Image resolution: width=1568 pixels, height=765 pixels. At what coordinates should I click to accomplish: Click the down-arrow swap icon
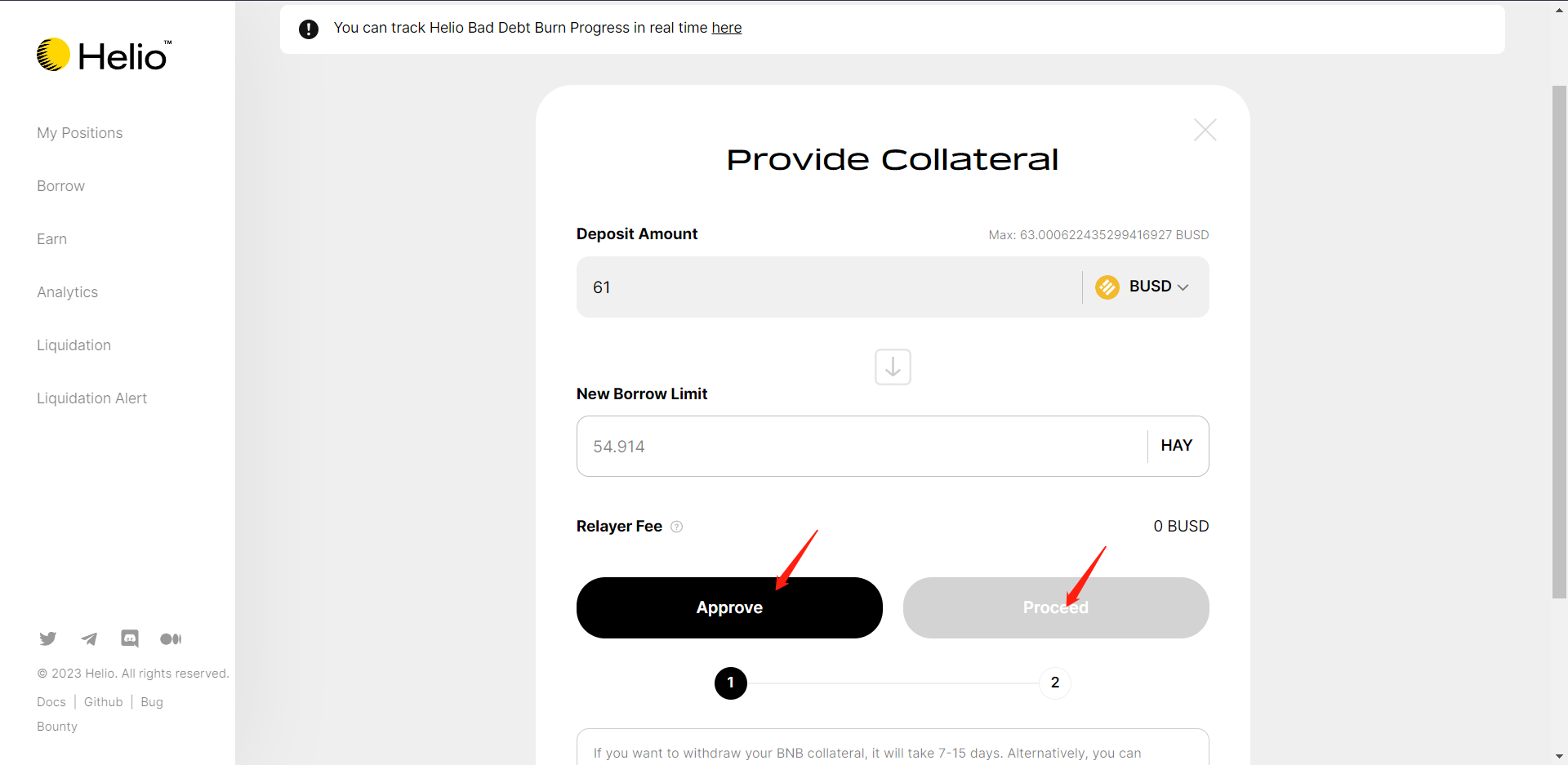pos(893,367)
